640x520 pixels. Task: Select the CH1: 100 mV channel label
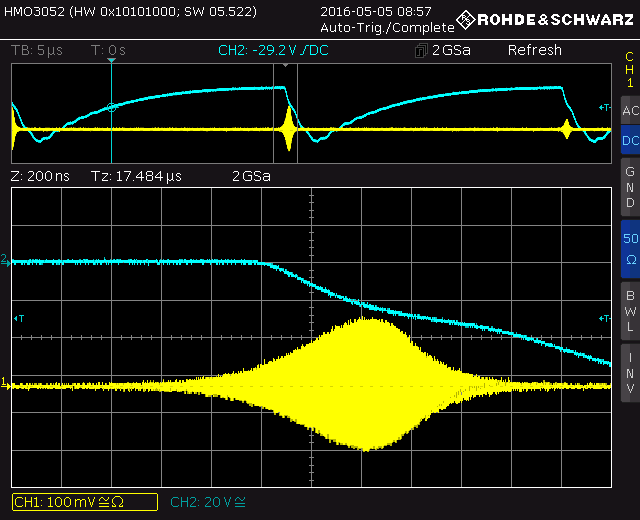pos(84,502)
